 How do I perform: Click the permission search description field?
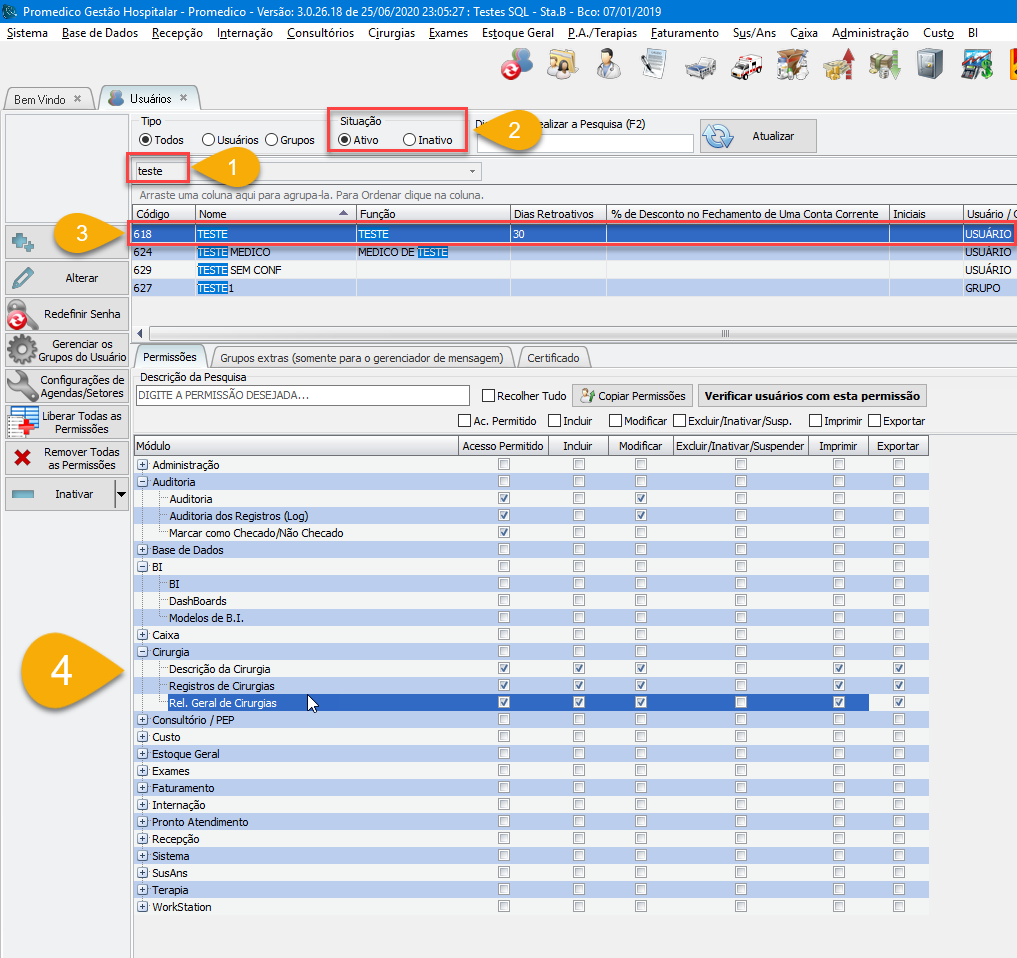pyautogui.click(x=301, y=396)
